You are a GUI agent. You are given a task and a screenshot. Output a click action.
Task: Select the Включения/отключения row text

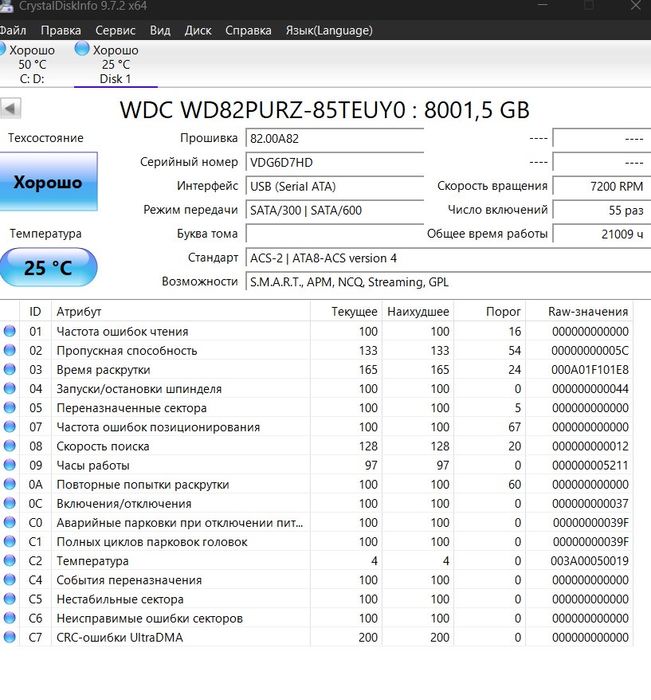124,504
